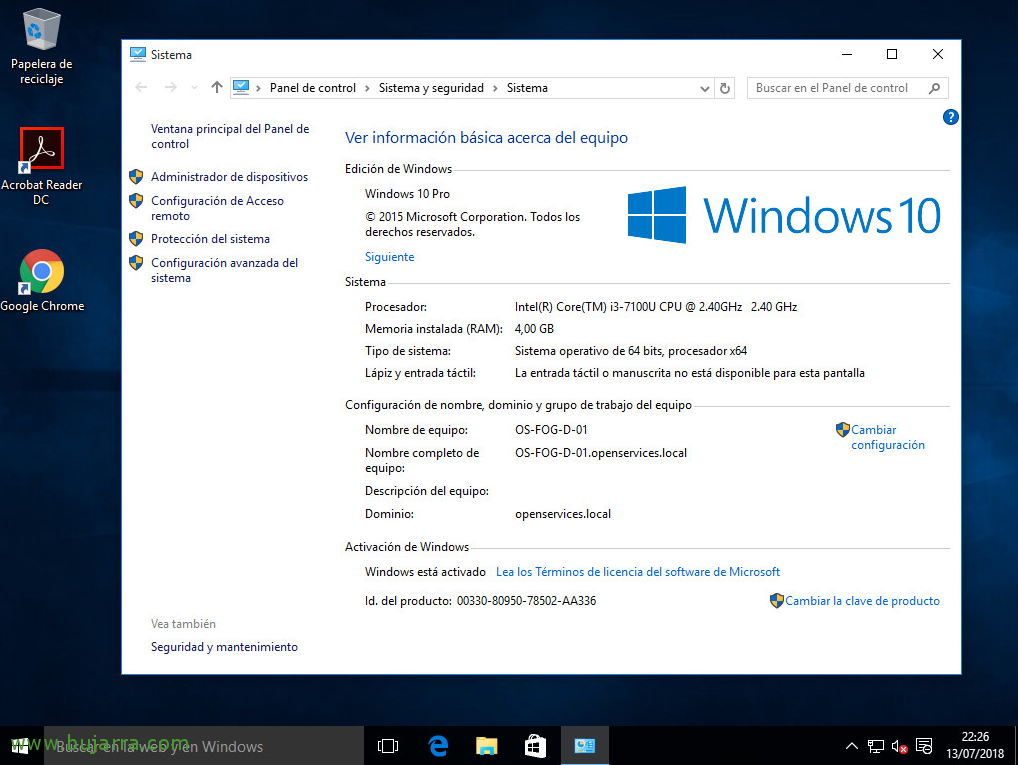Open Configuración de Acceso remoto
The height and width of the screenshot is (765, 1018).
(217, 208)
